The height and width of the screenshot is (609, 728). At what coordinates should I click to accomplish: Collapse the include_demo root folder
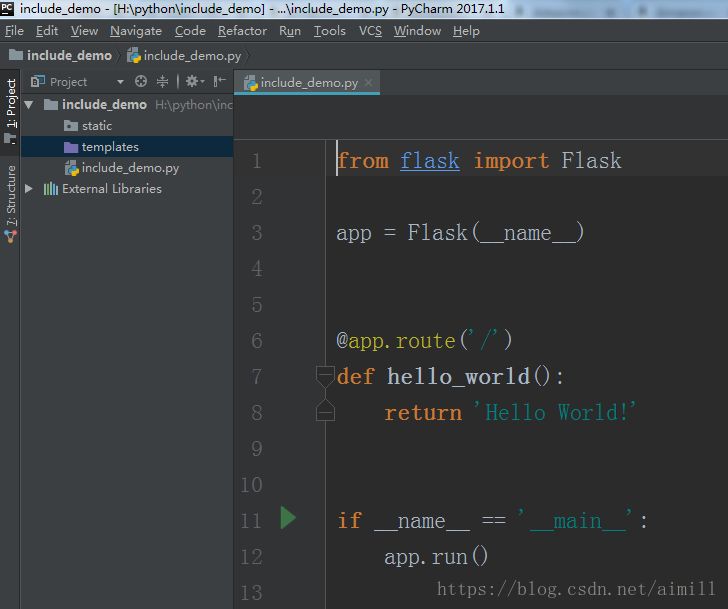(29, 105)
